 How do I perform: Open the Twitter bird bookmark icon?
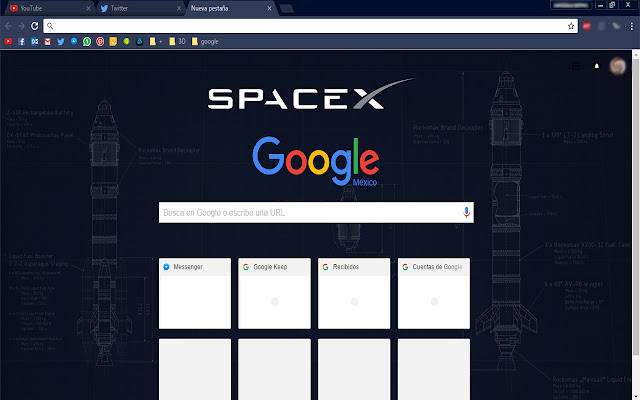coord(61,41)
